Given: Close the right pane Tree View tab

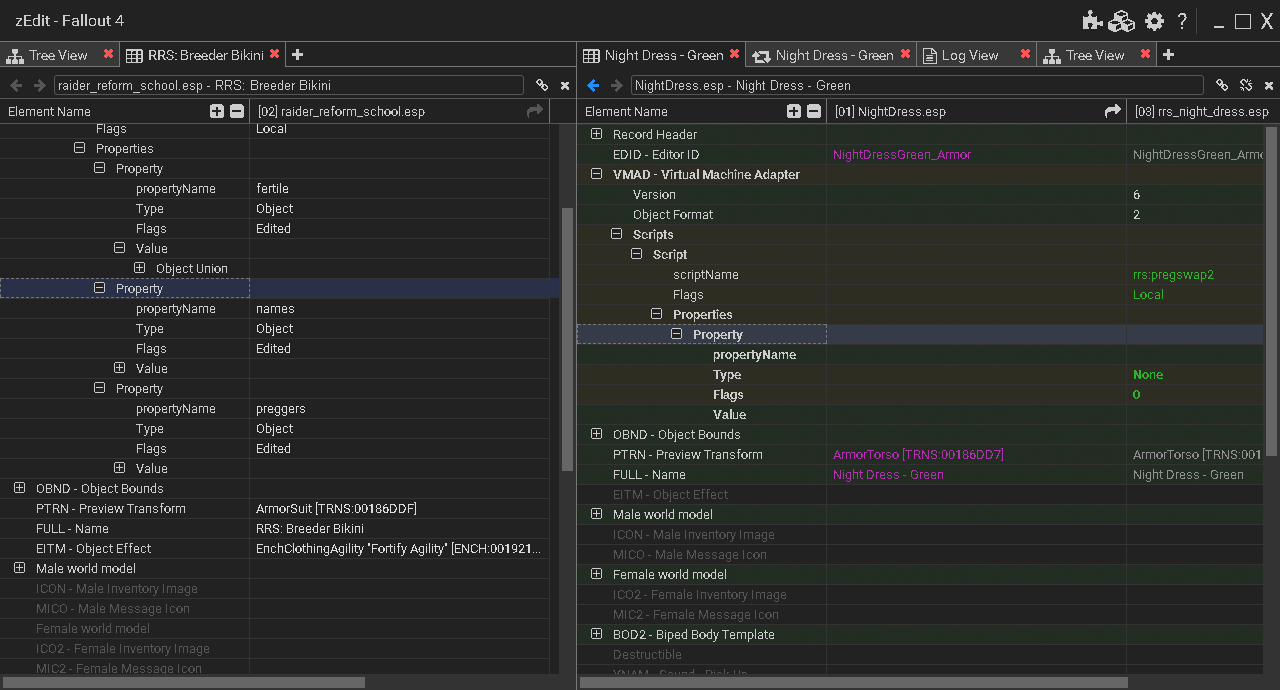Looking at the screenshot, I should pos(1145,54).
